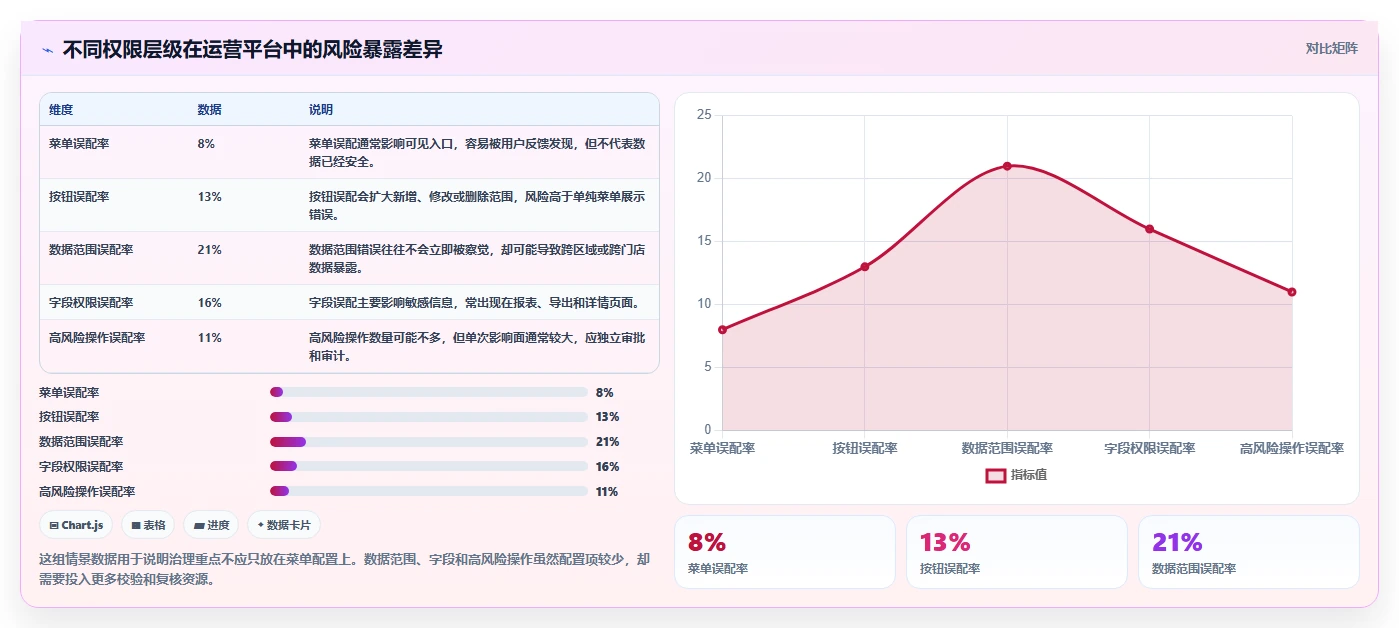Click the page title 不同权限层级在运营平台中的风险暴露差异
1399x628 pixels.
(252, 49)
